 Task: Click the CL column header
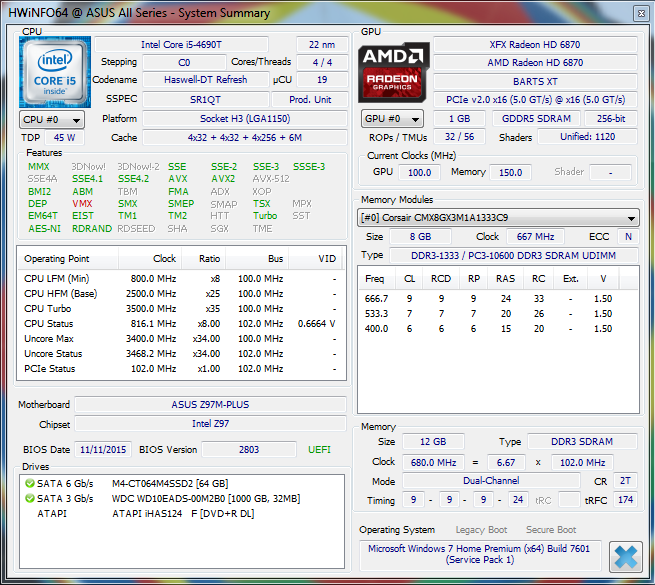409,279
